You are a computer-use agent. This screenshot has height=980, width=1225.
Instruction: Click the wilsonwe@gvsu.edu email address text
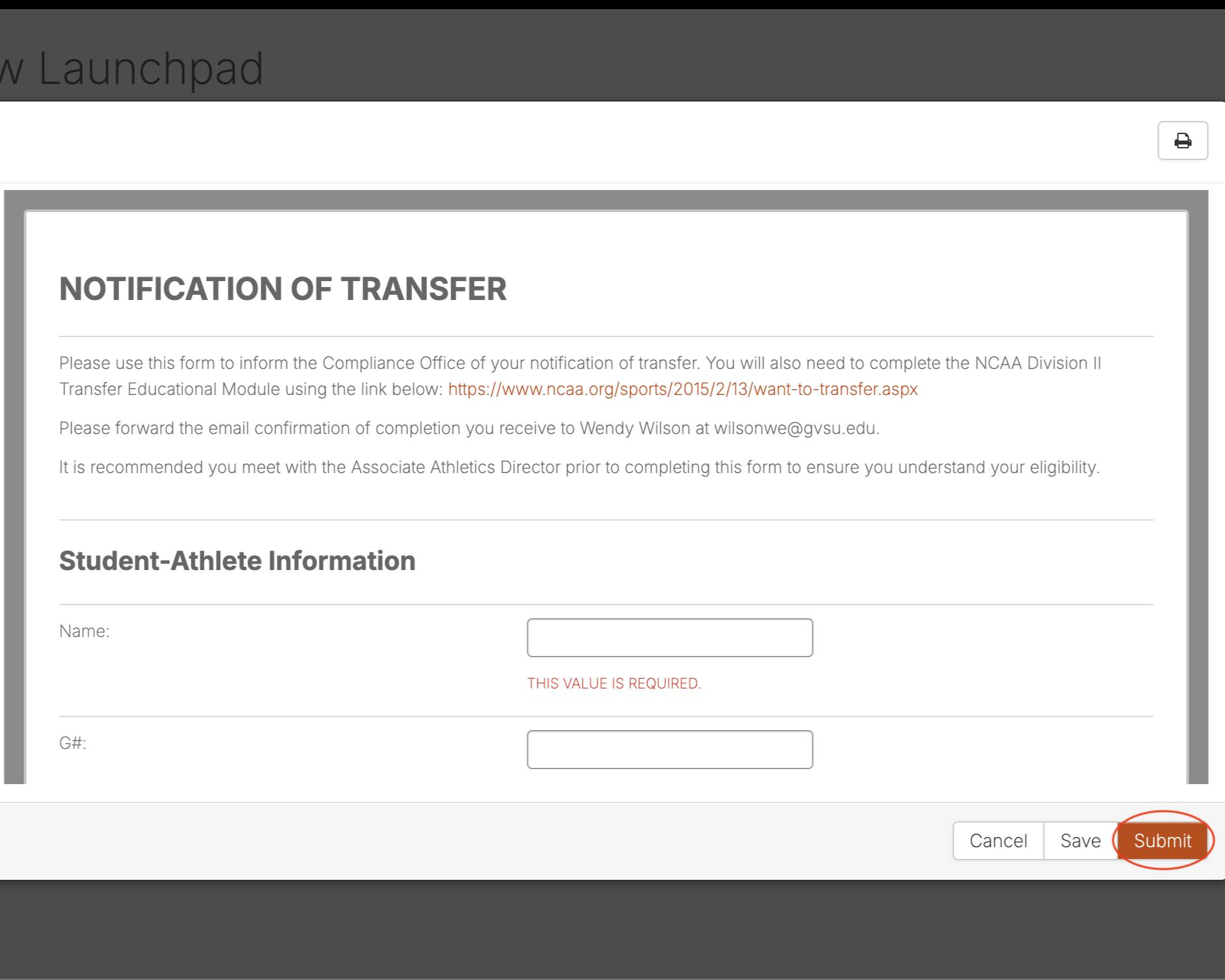click(795, 428)
